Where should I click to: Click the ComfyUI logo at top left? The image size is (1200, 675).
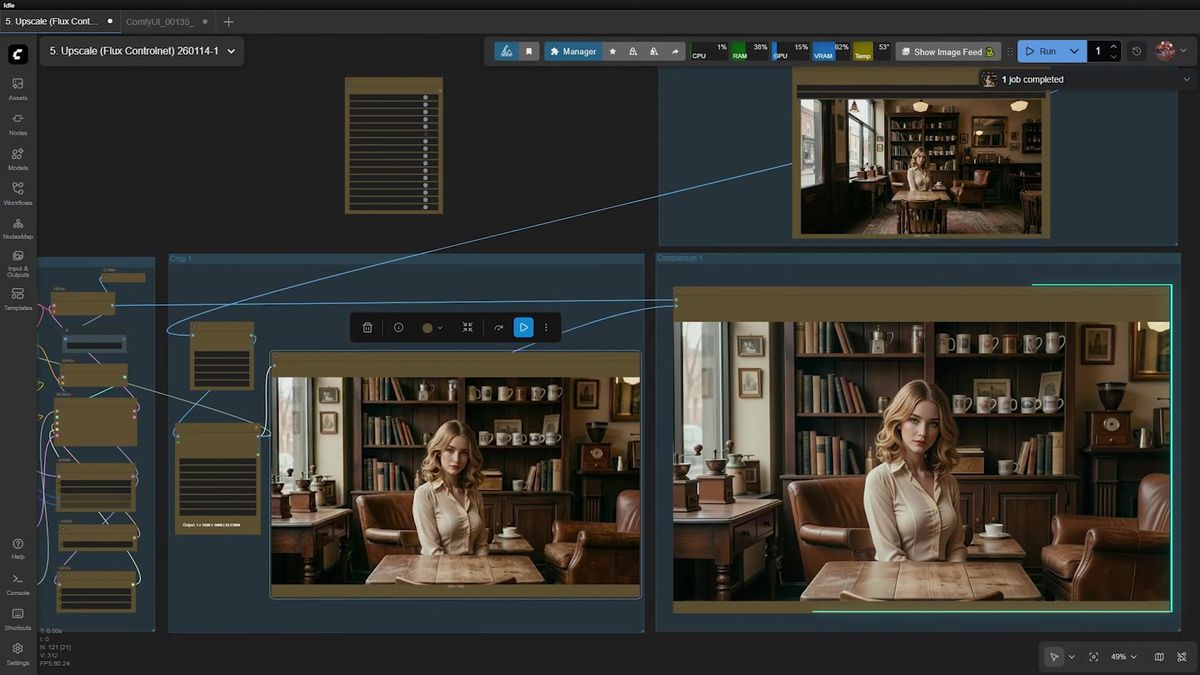pos(18,54)
